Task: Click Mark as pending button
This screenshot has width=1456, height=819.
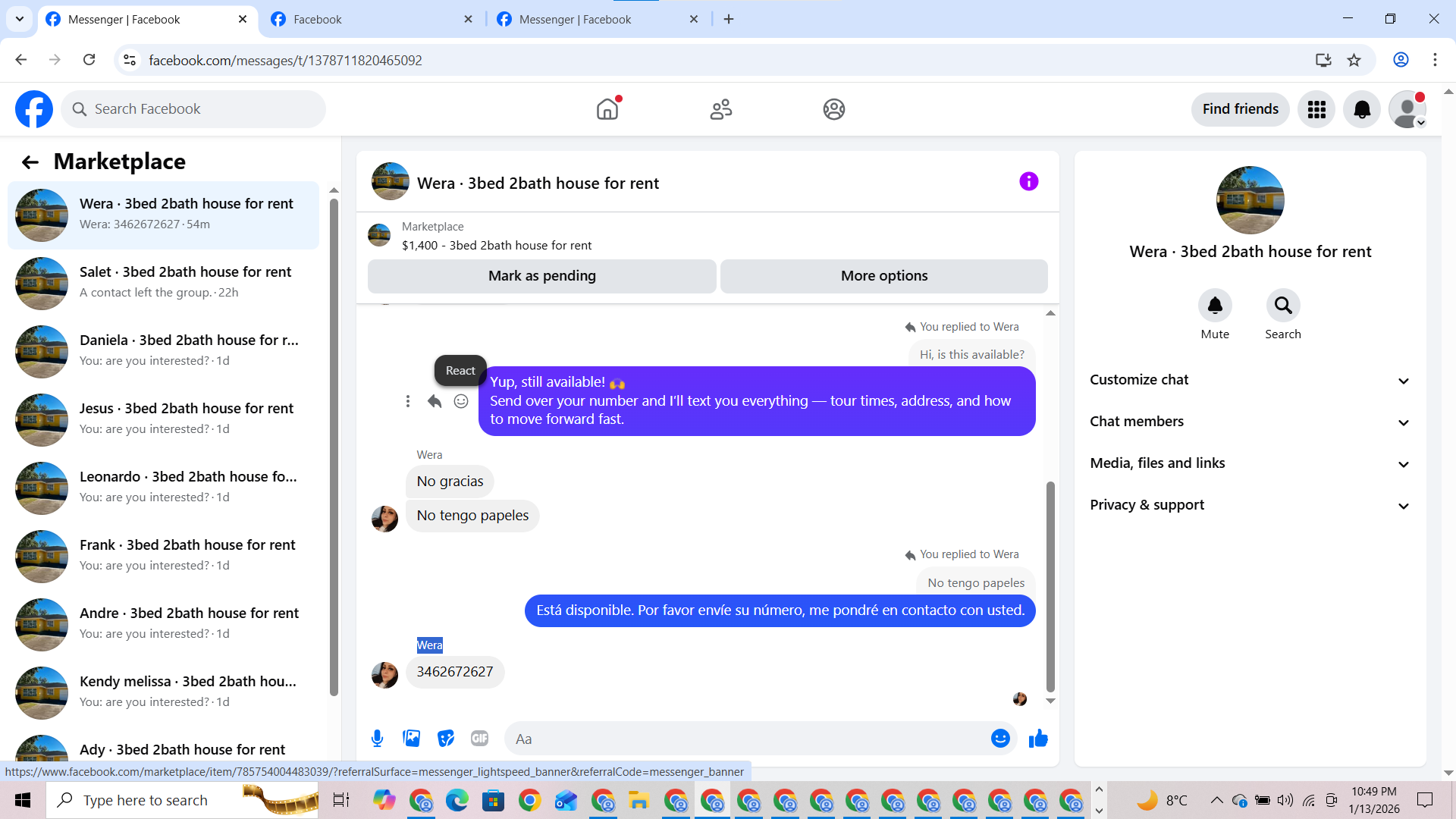Action: point(541,276)
